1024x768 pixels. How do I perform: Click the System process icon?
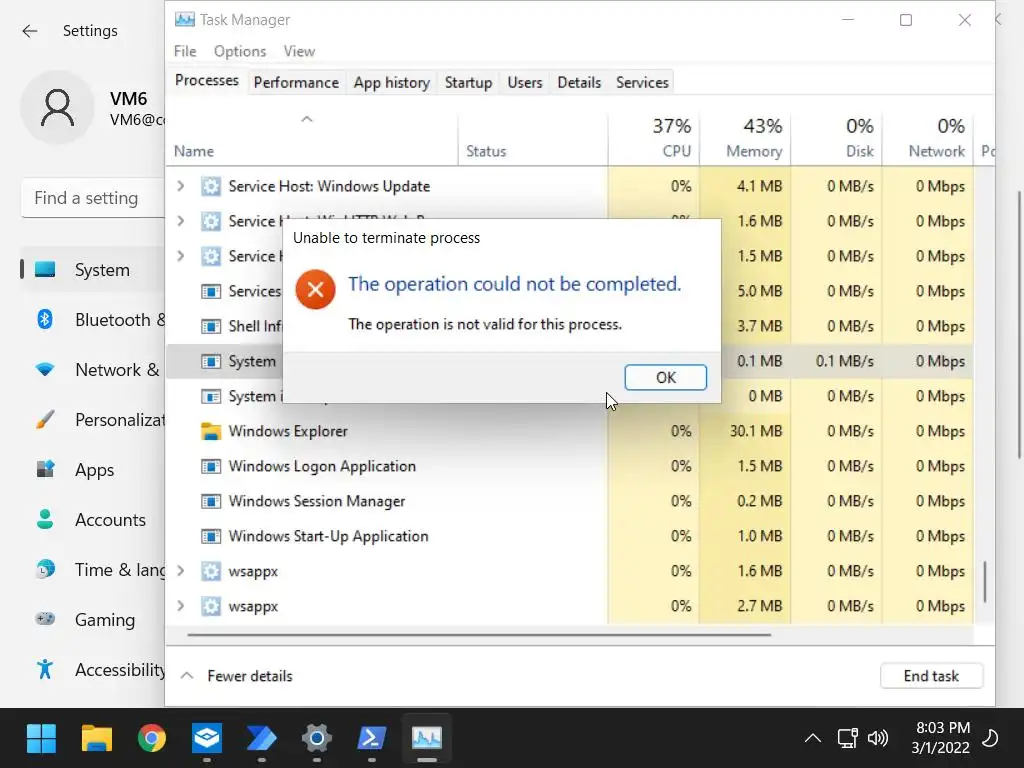[x=210, y=361]
